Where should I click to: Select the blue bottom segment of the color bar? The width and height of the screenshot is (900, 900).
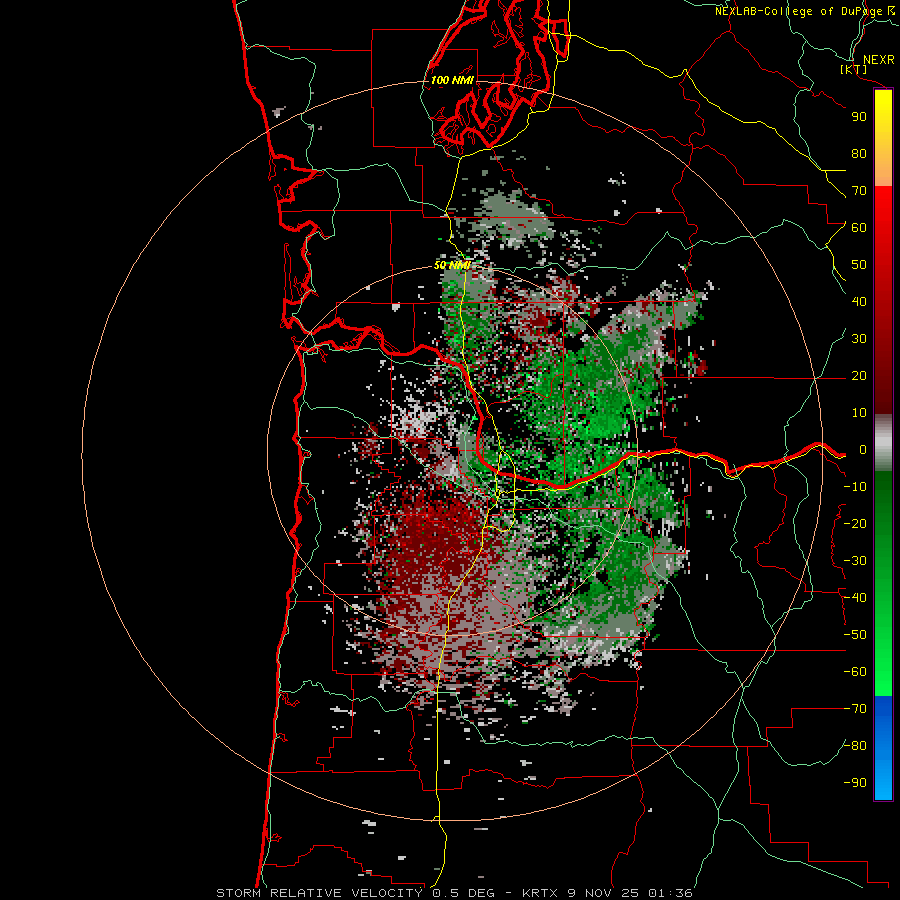click(x=883, y=748)
